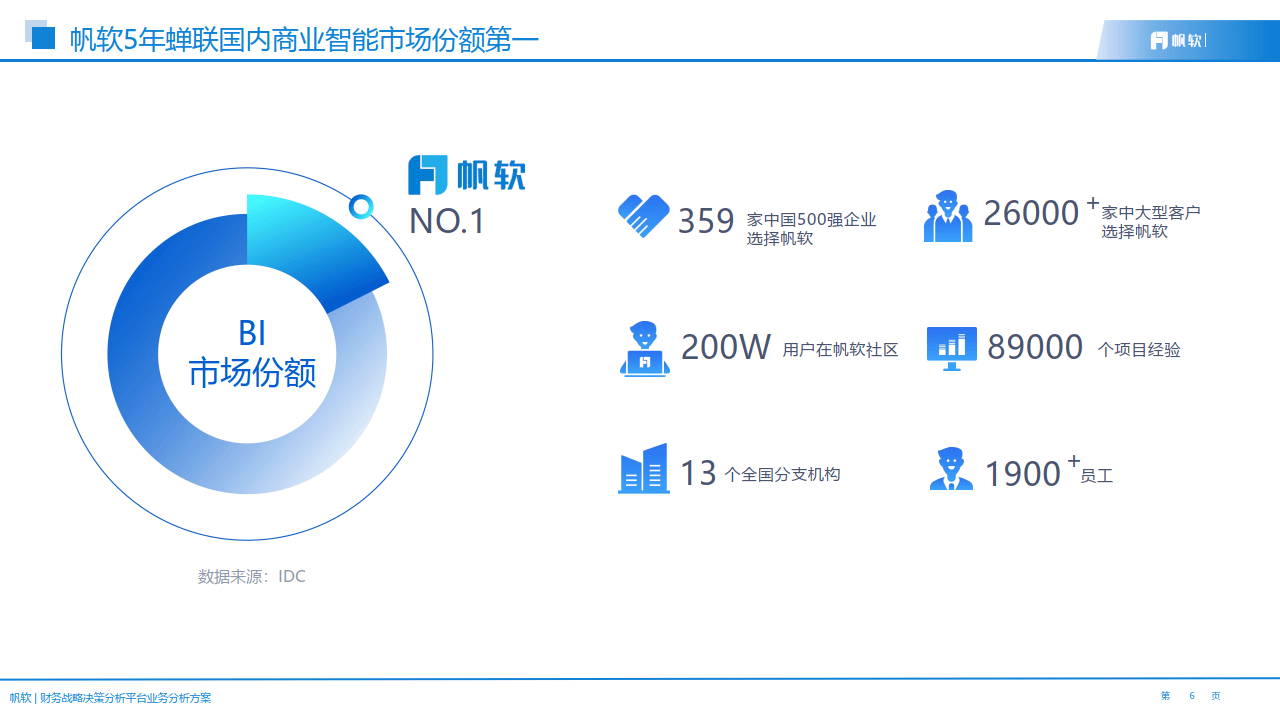Click the group of people icon beside 26000
Image resolution: width=1280 pixels, height=720 pixels.
pyautogui.click(x=948, y=216)
